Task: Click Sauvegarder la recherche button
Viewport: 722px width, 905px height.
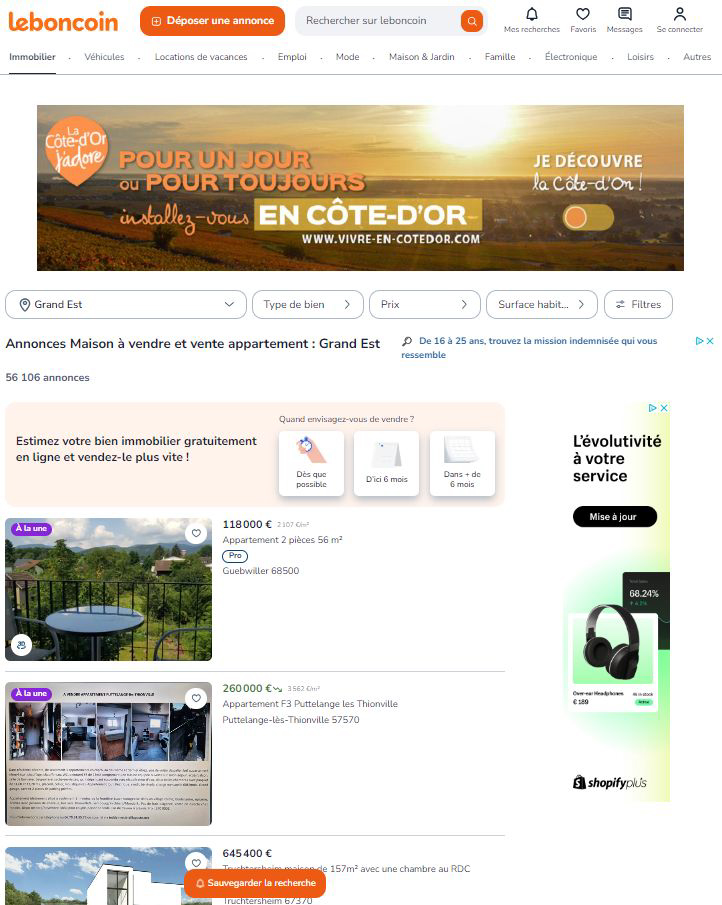Action: coord(255,883)
